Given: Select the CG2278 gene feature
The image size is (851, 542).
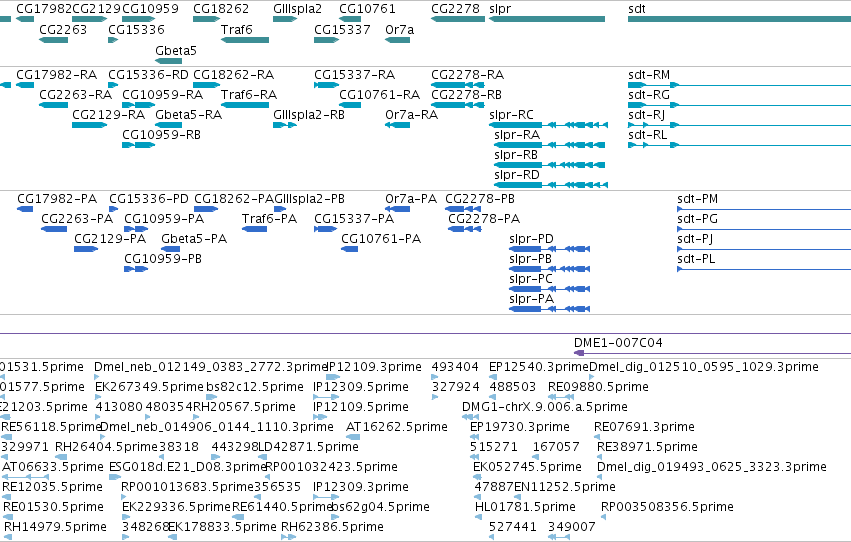Looking at the screenshot, I should 458,19.
